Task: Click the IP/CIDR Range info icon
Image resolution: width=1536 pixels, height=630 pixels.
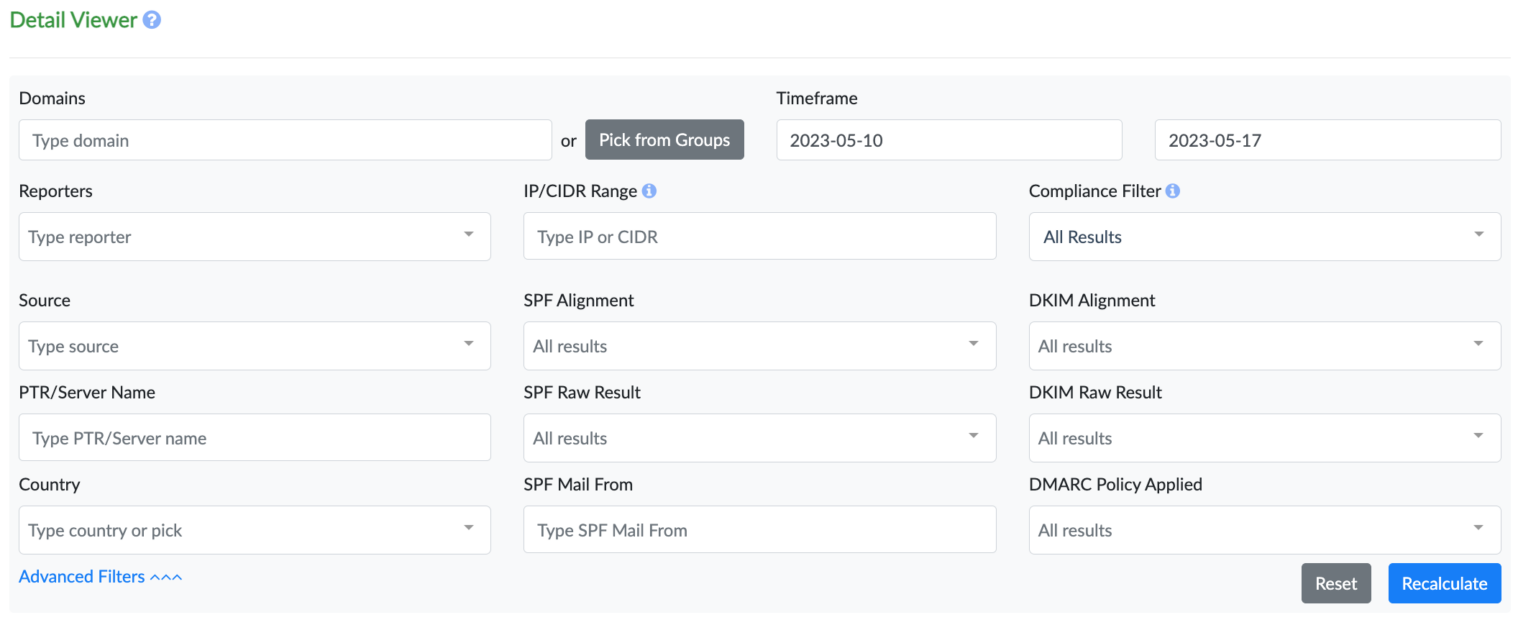Action: 649,190
